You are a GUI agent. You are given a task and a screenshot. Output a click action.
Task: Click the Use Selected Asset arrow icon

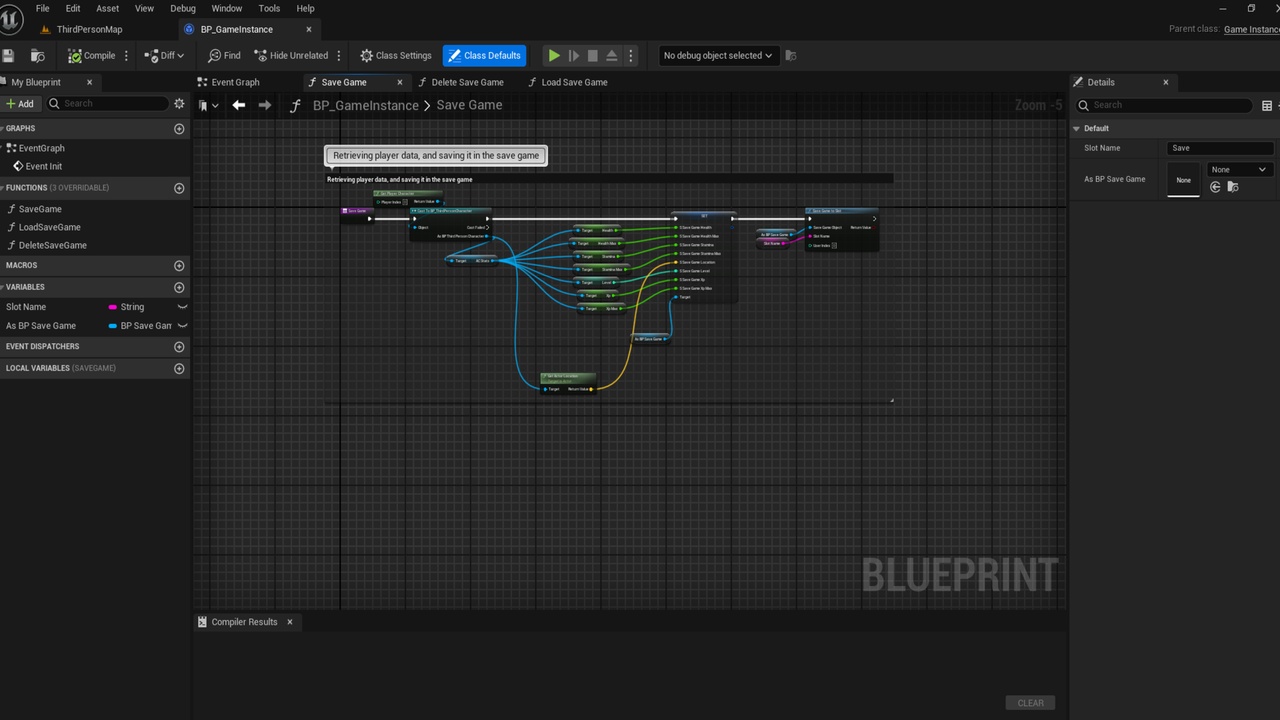point(1216,187)
